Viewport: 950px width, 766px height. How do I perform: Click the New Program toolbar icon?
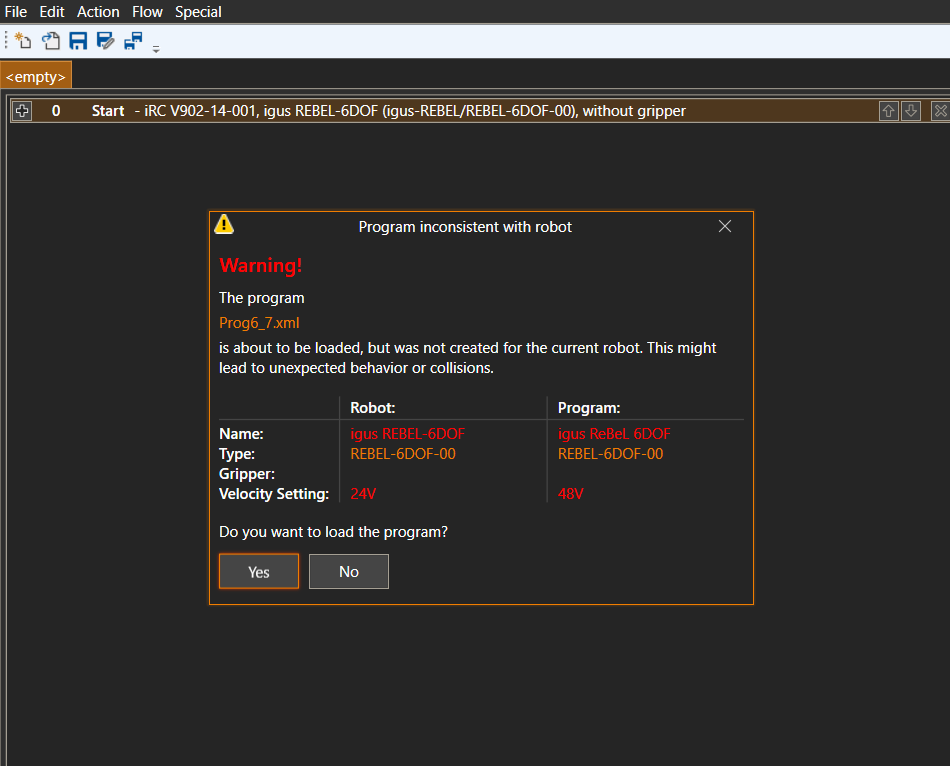tap(23, 41)
